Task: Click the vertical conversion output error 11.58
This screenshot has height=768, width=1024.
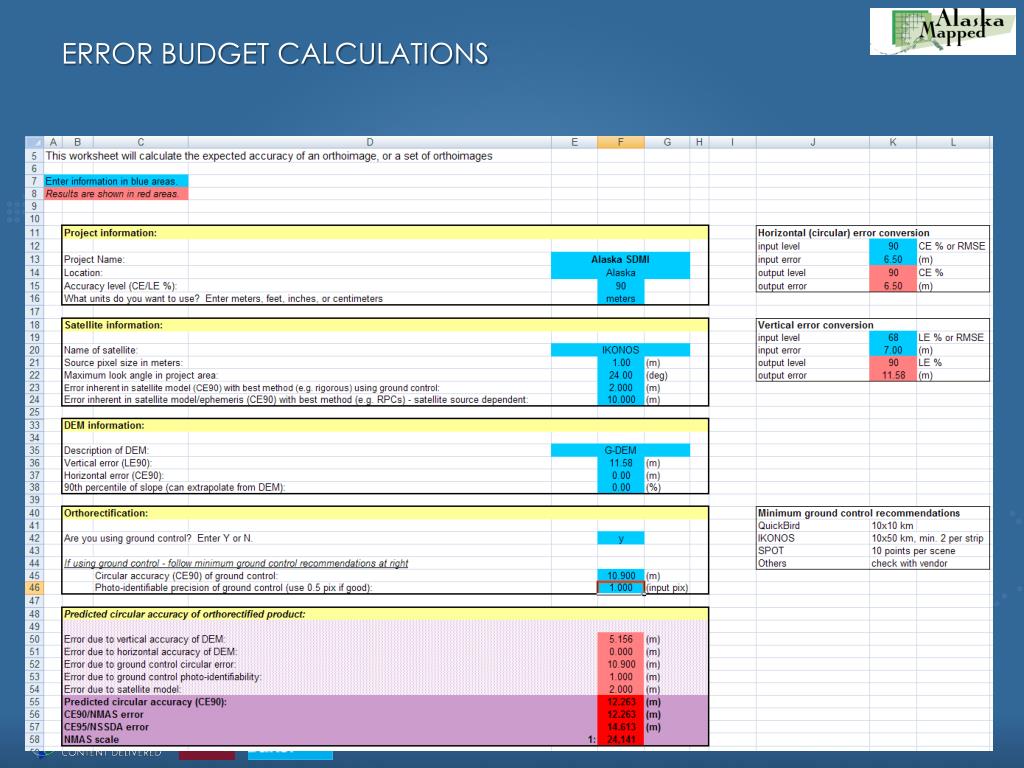Action: click(x=893, y=375)
